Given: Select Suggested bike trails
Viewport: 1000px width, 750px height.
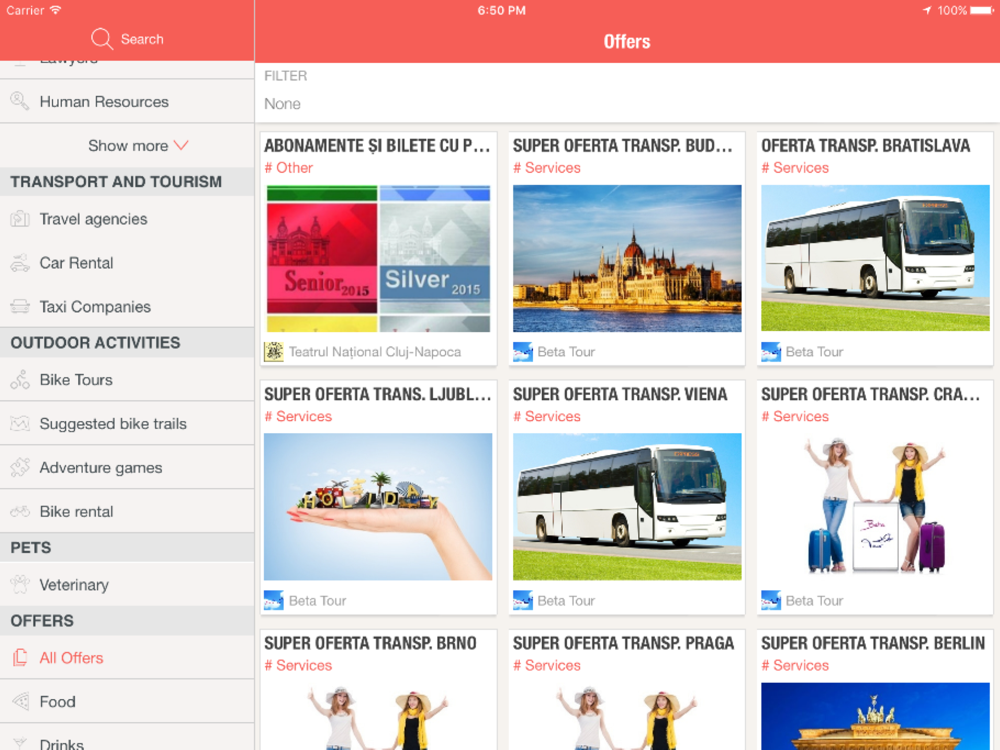Looking at the screenshot, I should coord(128,423).
